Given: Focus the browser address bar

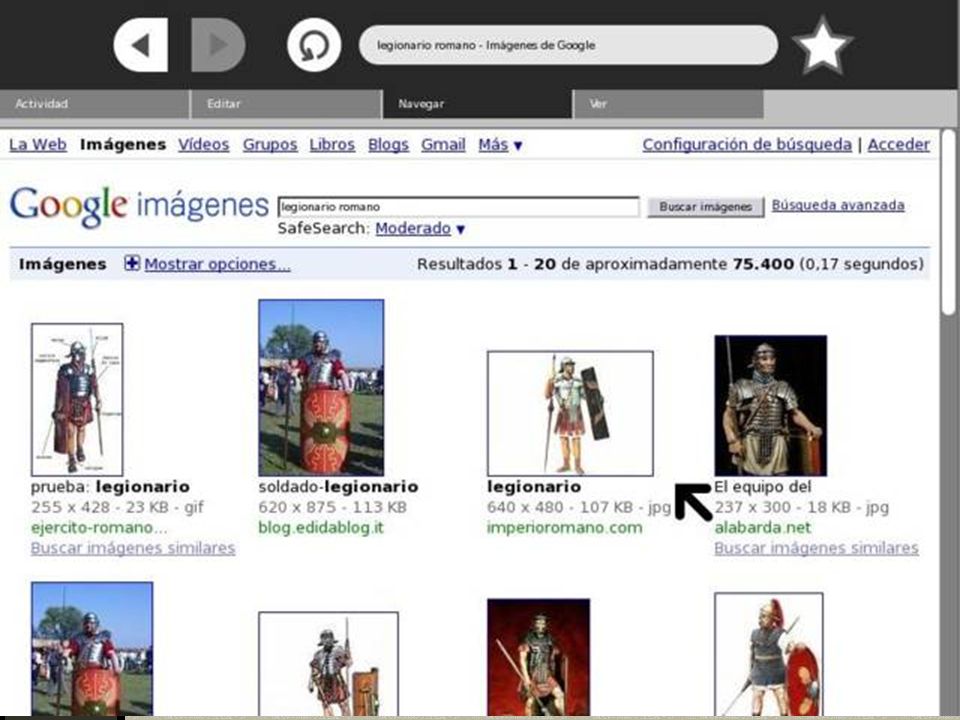Looking at the screenshot, I should click(x=568, y=45).
